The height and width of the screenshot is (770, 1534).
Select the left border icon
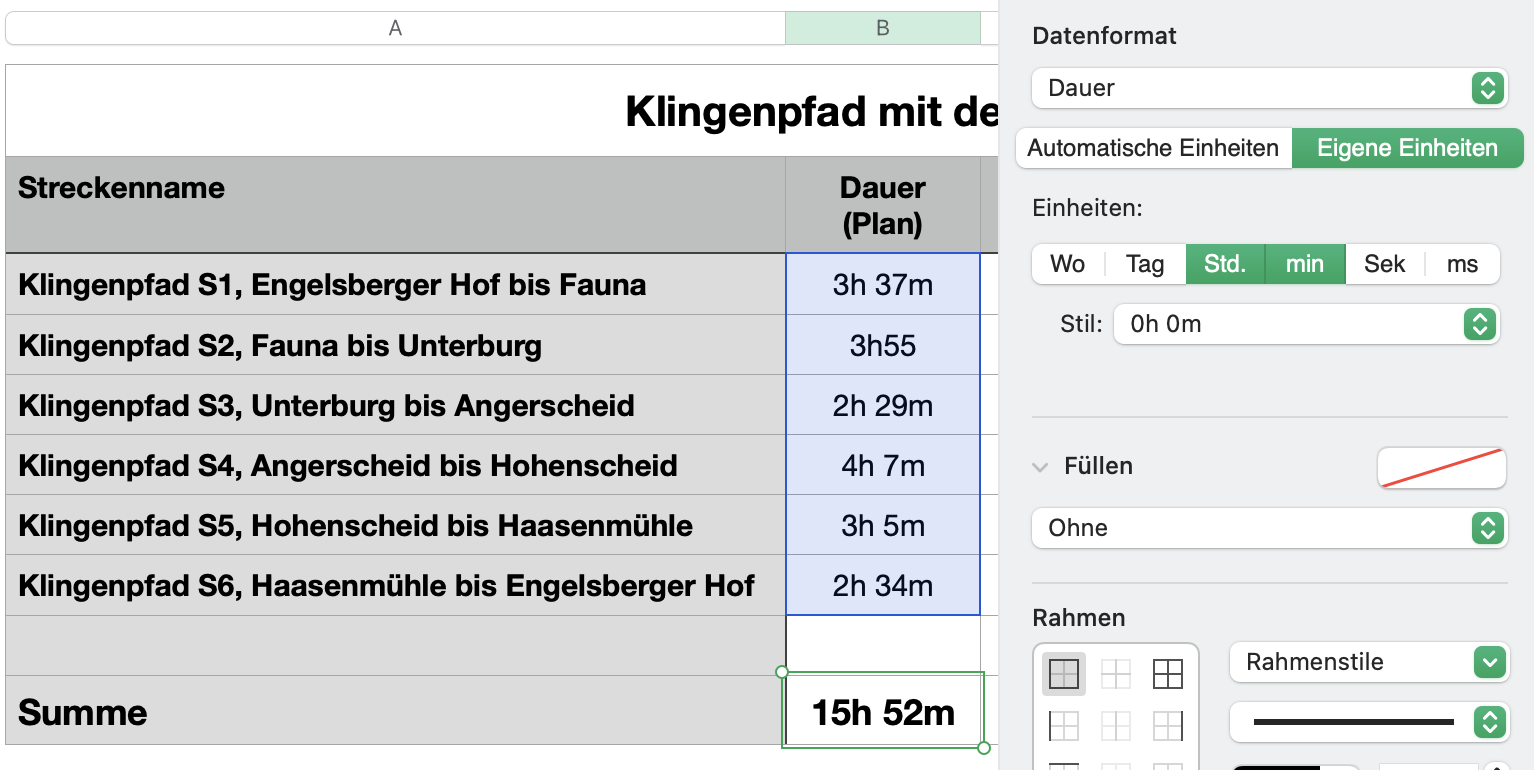[1064, 725]
